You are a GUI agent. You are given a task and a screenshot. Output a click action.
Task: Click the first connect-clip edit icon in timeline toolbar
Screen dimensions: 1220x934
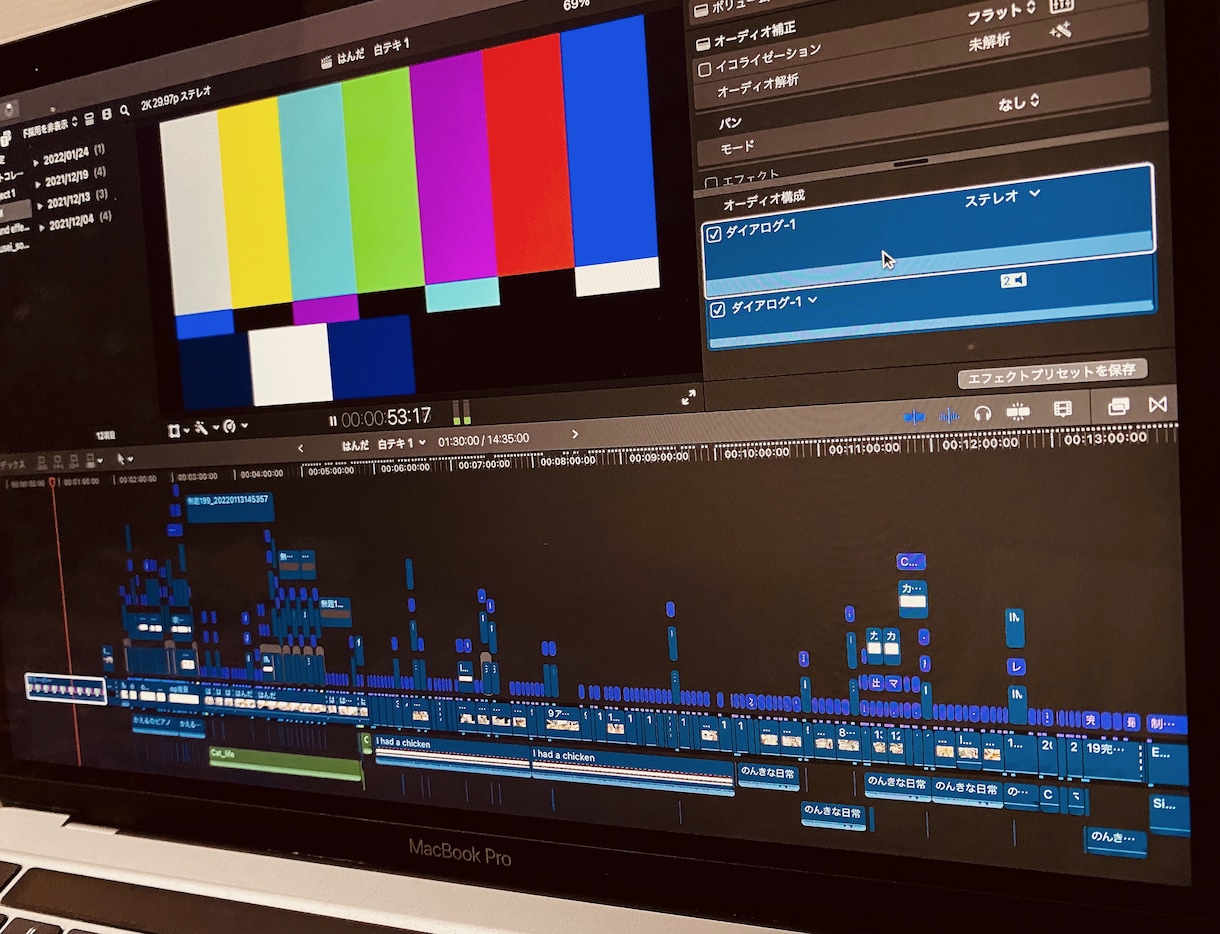(43, 463)
